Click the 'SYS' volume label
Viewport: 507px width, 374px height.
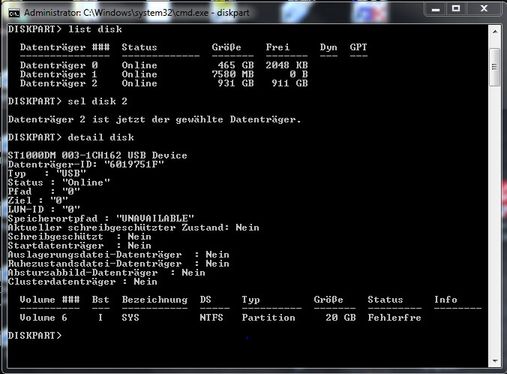tap(130, 317)
